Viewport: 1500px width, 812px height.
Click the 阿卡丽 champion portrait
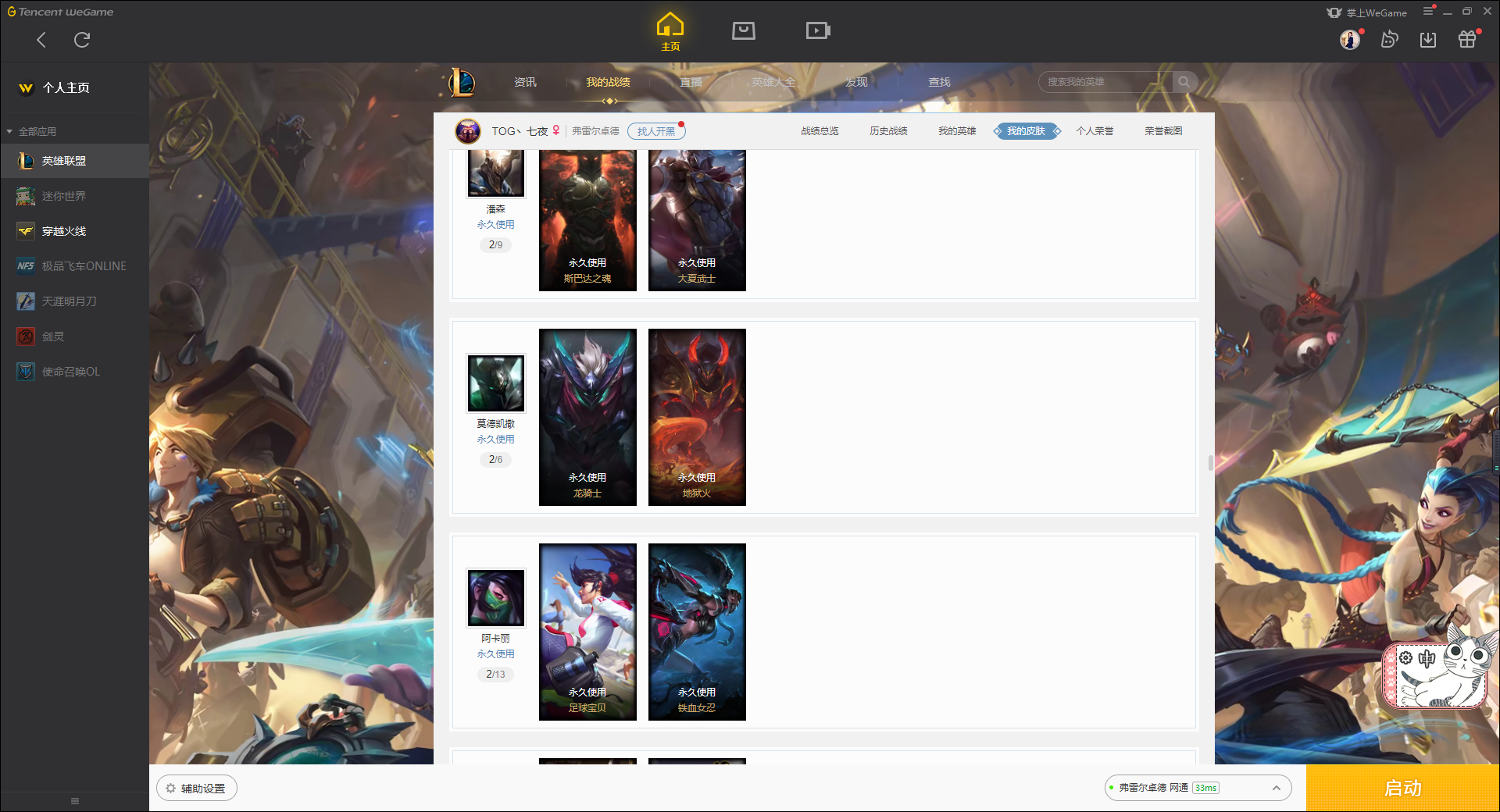(x=496, y=597)
